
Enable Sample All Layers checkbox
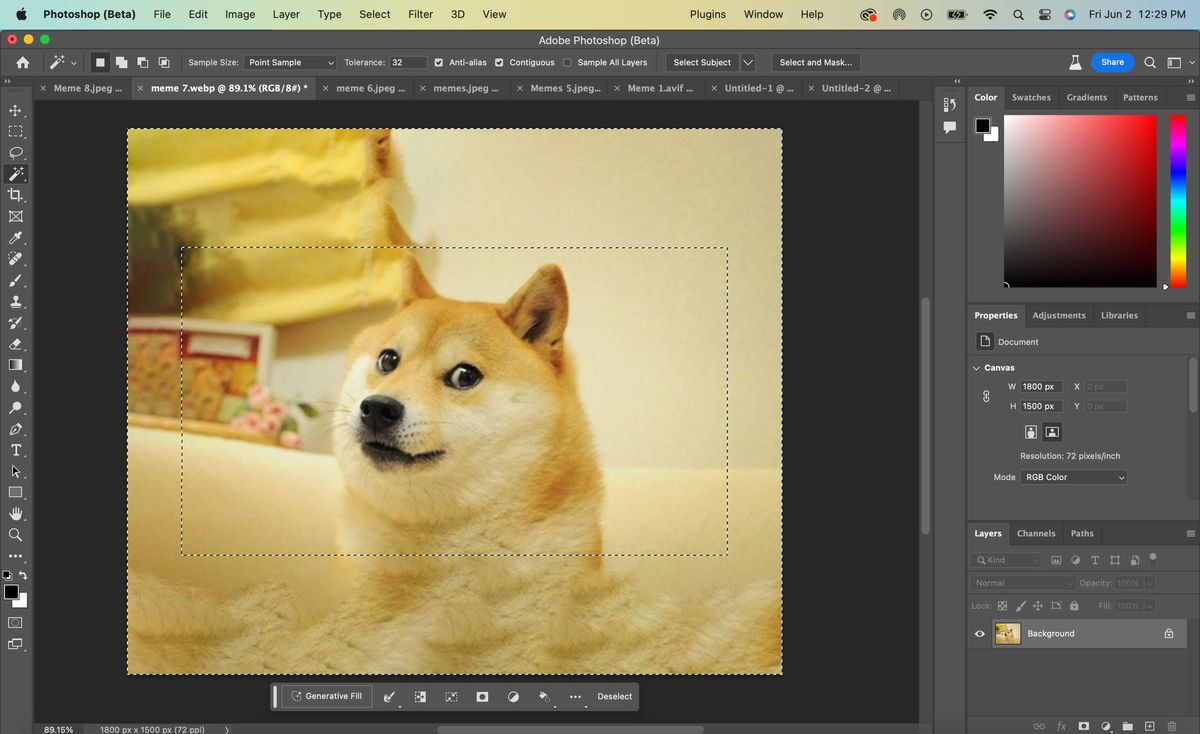click(x=568, y=62)
